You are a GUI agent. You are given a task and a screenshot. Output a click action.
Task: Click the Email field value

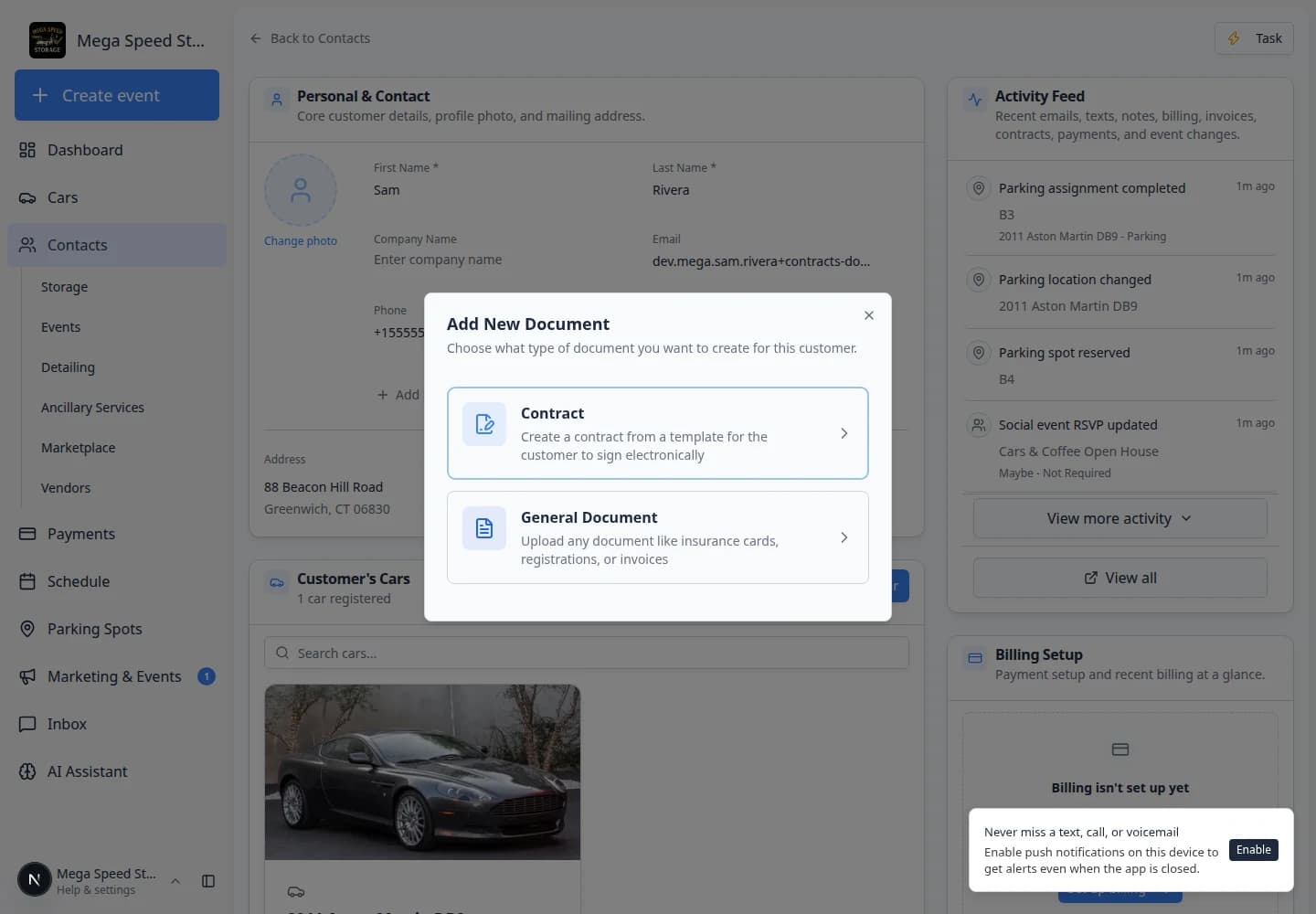click(761, 261)
